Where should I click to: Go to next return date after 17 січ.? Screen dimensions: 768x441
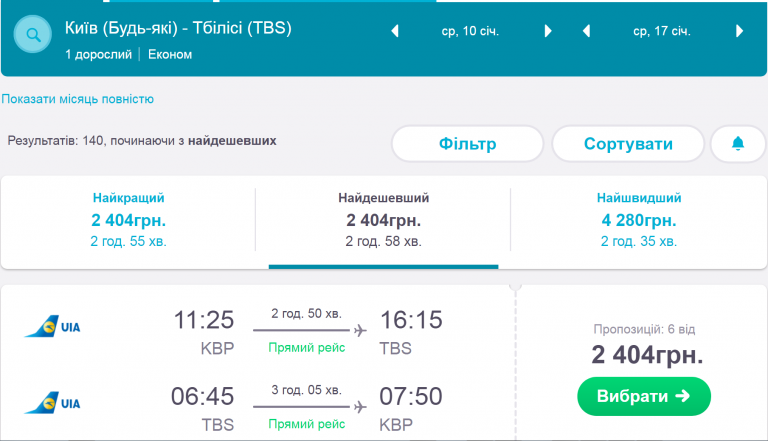click(740, 31)
